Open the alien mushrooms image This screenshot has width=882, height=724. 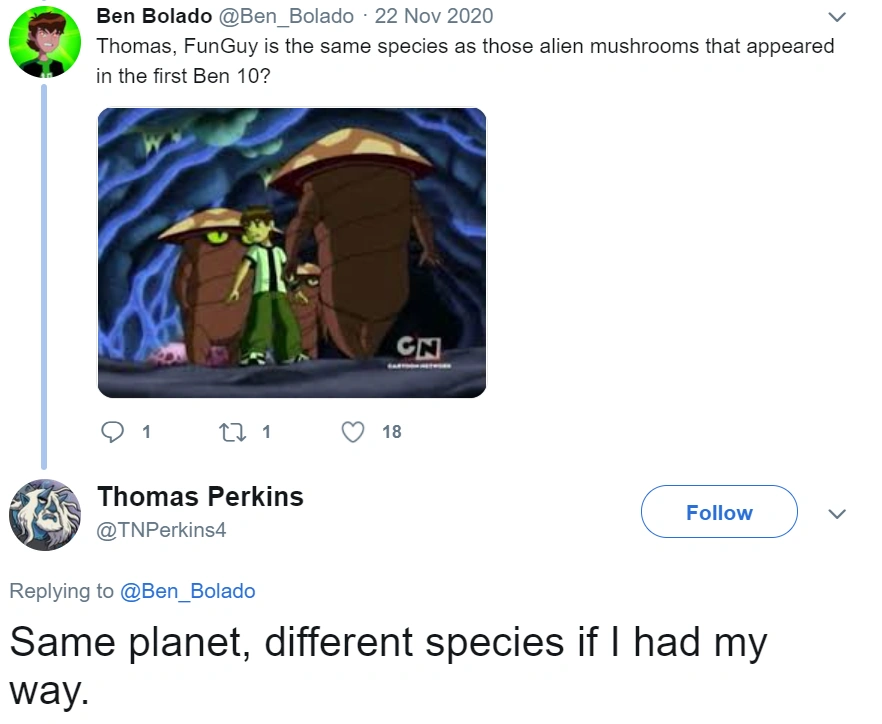(x=291, y=252)
